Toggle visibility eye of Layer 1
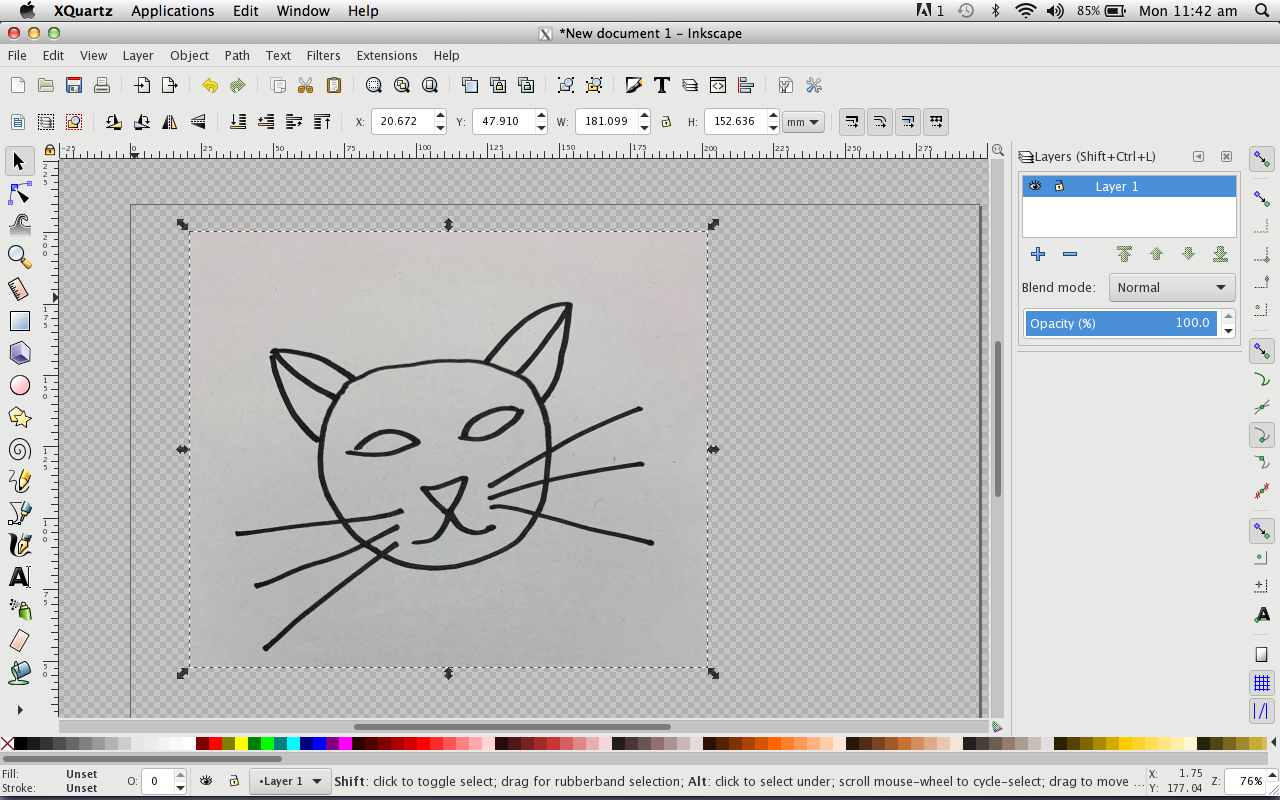 [1035, 186]
